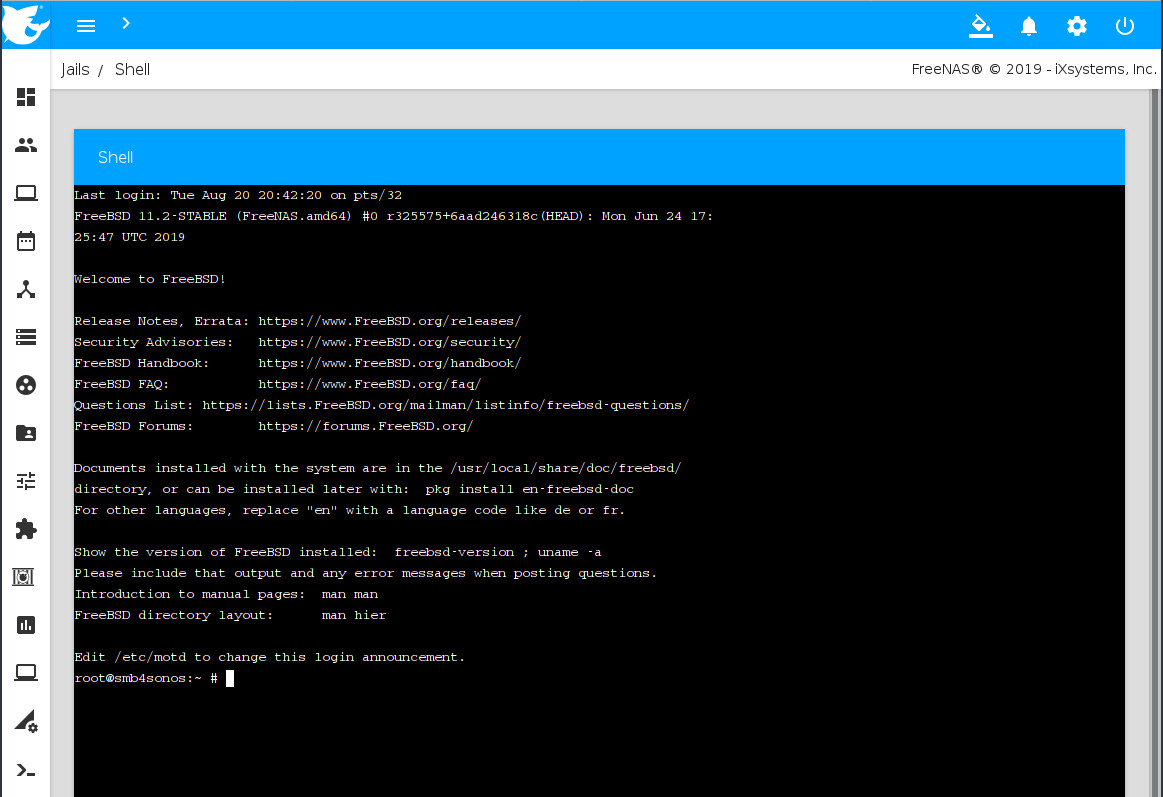Open the power menu in the top bar
This screenshot has width=1163, height=797.
click(1125, 26)
